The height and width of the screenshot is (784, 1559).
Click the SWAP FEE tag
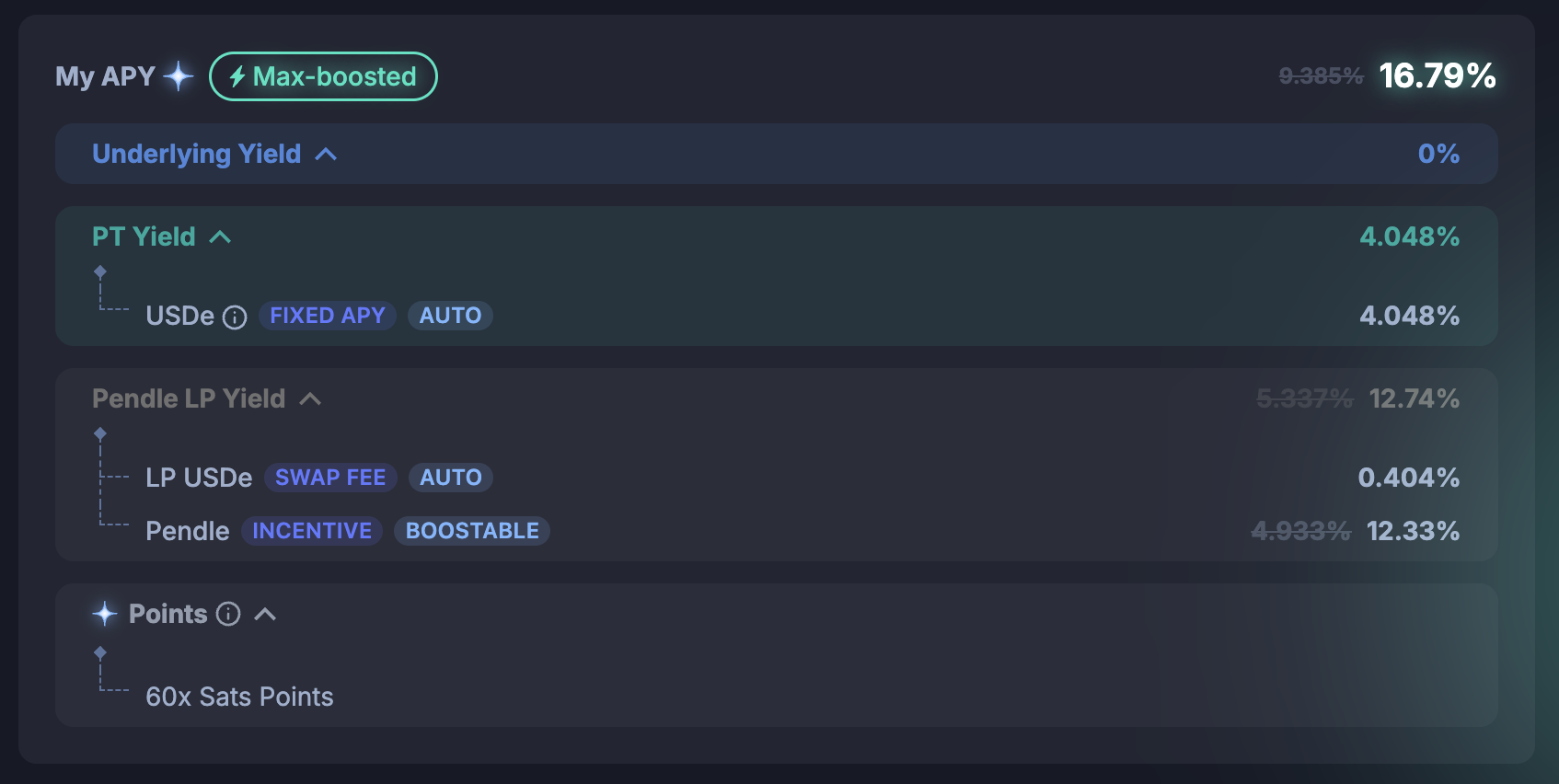pos(330,478)
